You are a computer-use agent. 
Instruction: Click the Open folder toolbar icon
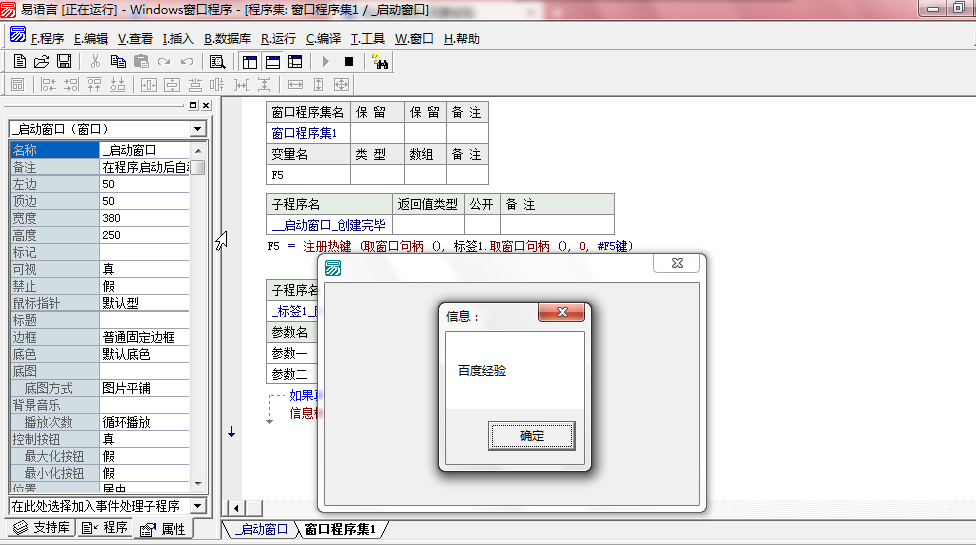click(x=41, y=62)
